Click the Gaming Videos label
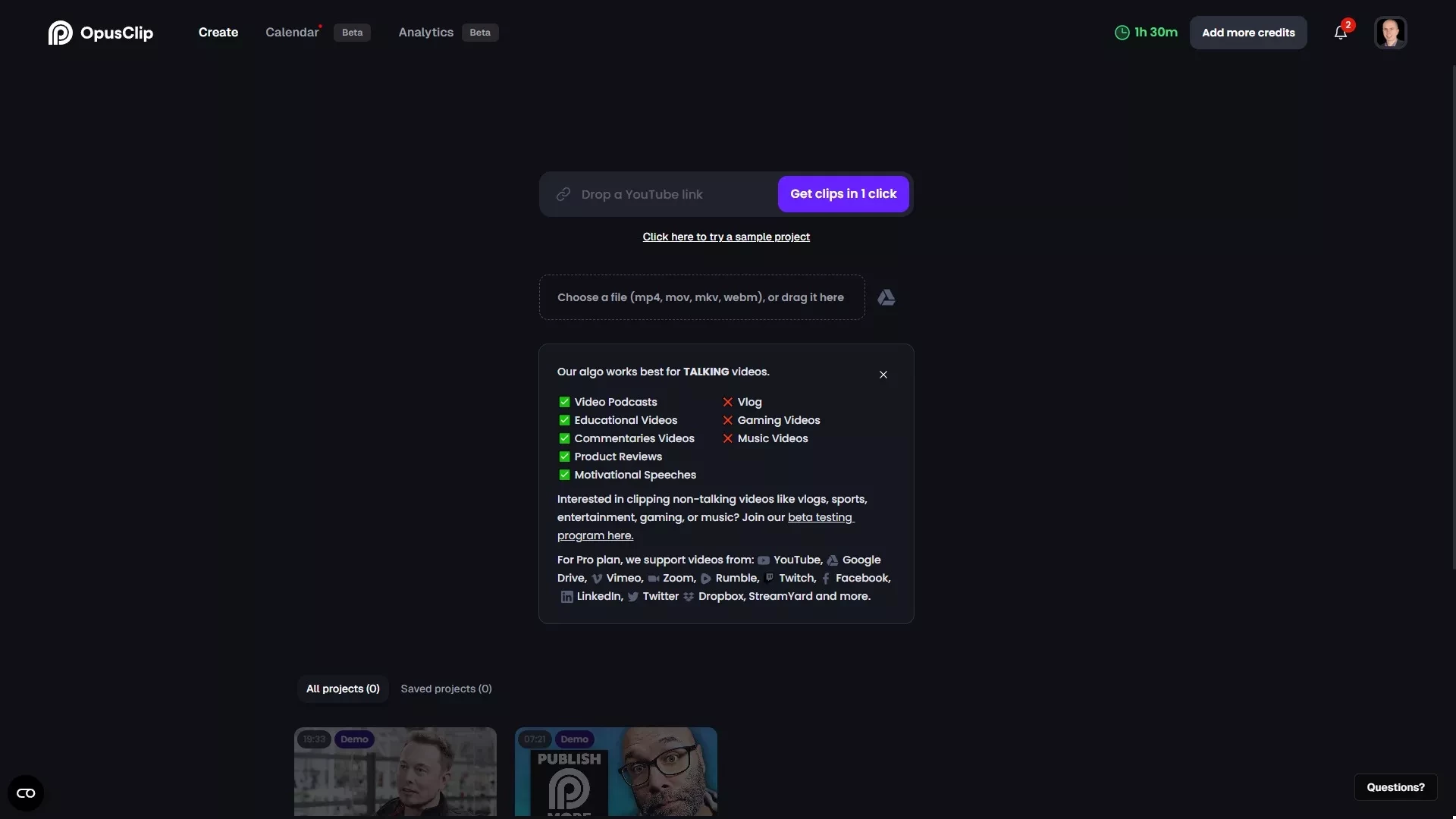The image size is (1456, 819). click(x=779, y=420)
